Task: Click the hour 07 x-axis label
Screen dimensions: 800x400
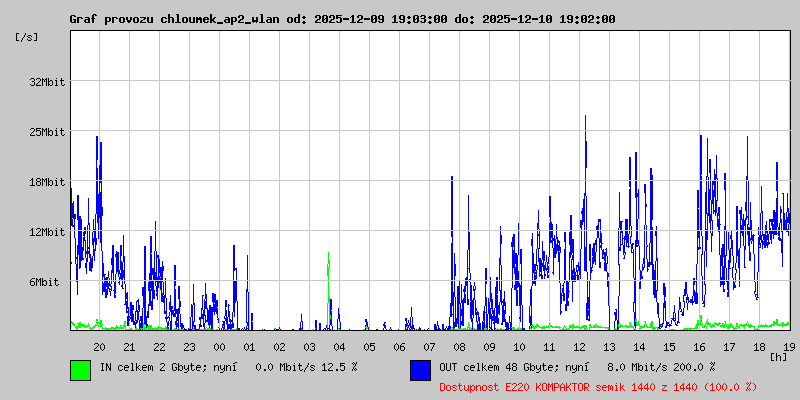Action: (429, 347)
